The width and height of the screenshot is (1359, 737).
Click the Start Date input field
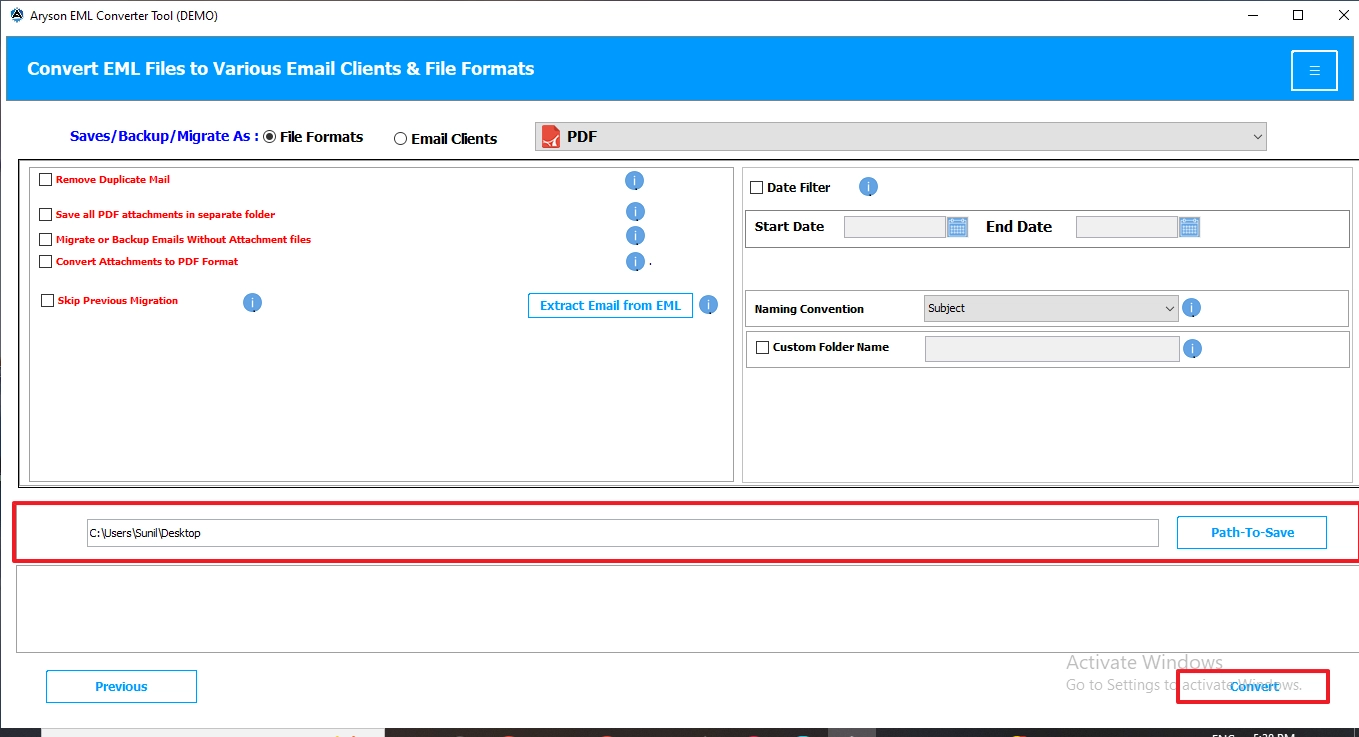point(895,227)
